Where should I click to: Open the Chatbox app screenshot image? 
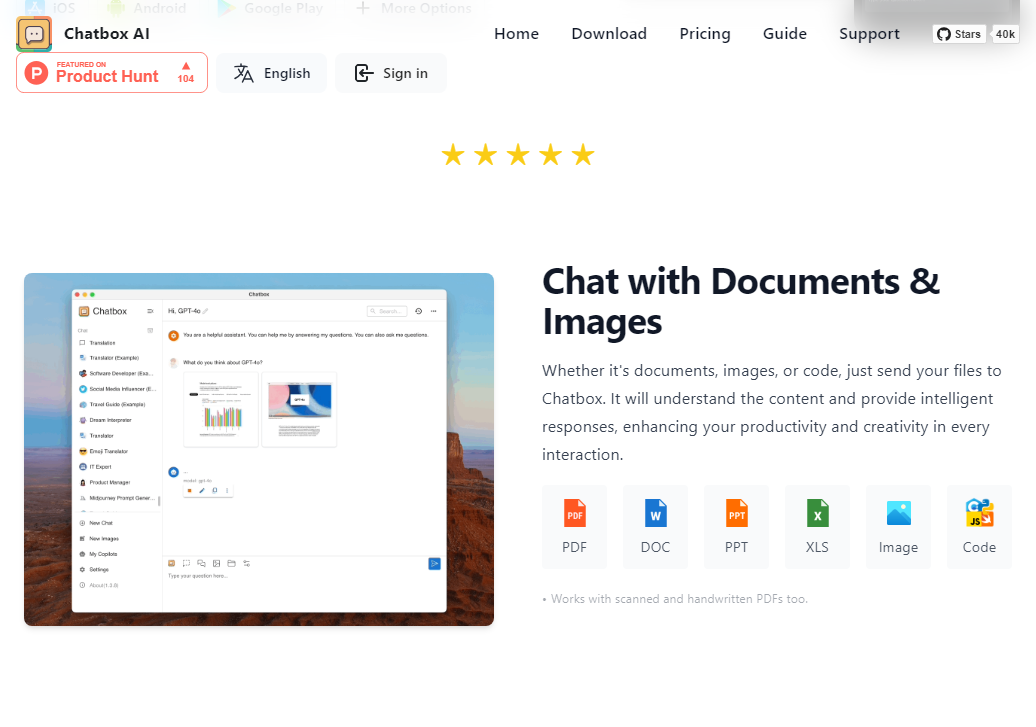pos(259,449)
